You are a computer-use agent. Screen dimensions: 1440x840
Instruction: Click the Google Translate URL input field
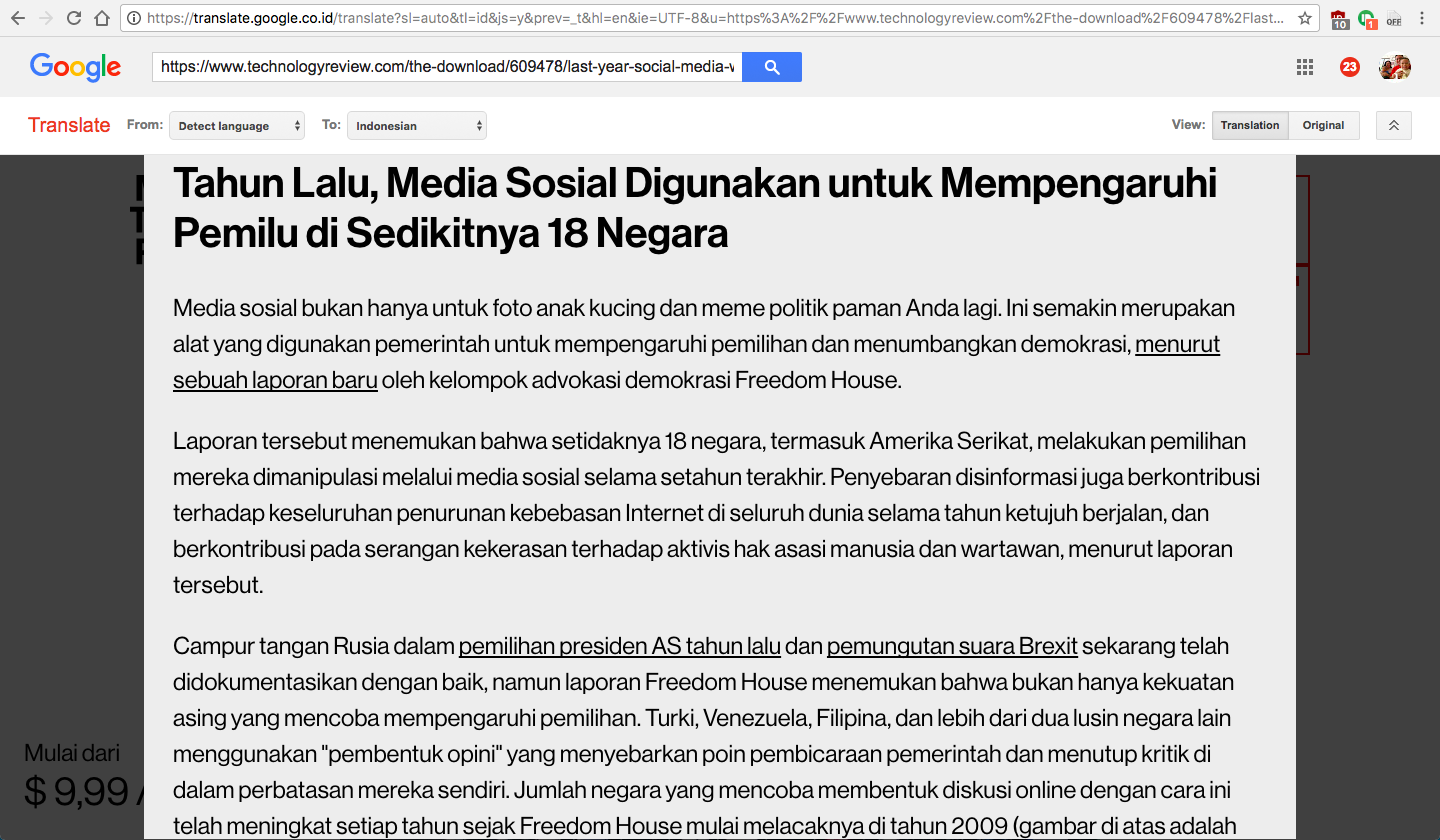point(447,67)
